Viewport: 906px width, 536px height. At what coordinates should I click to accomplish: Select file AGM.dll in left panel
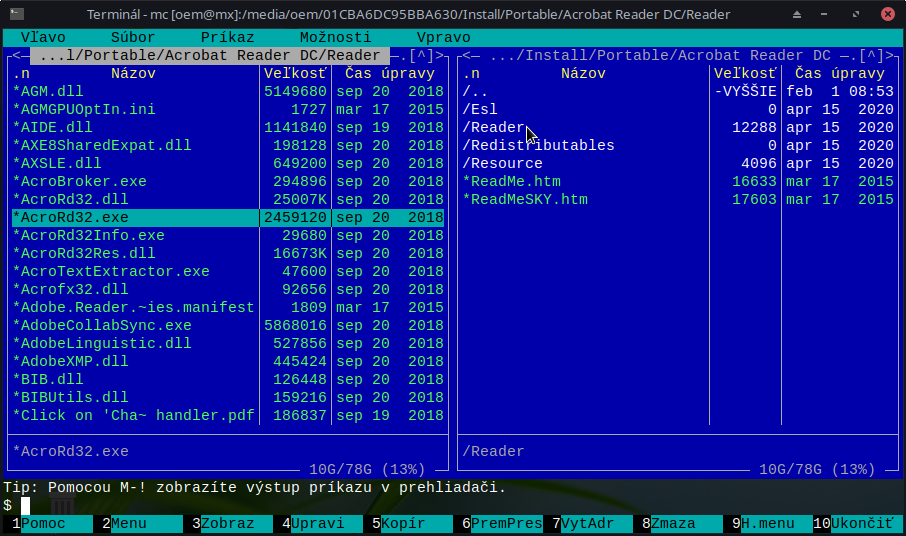coord(228,91)
